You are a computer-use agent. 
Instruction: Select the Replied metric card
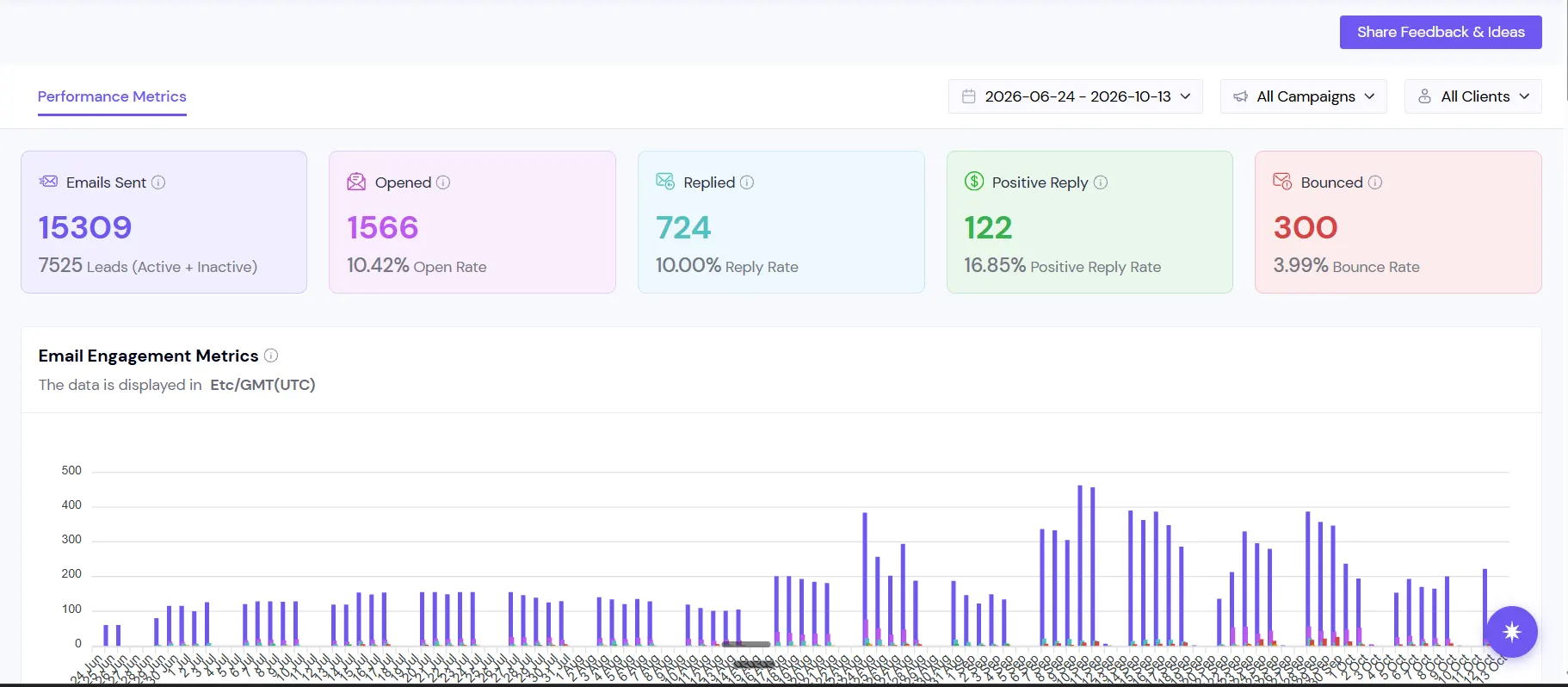781,222
